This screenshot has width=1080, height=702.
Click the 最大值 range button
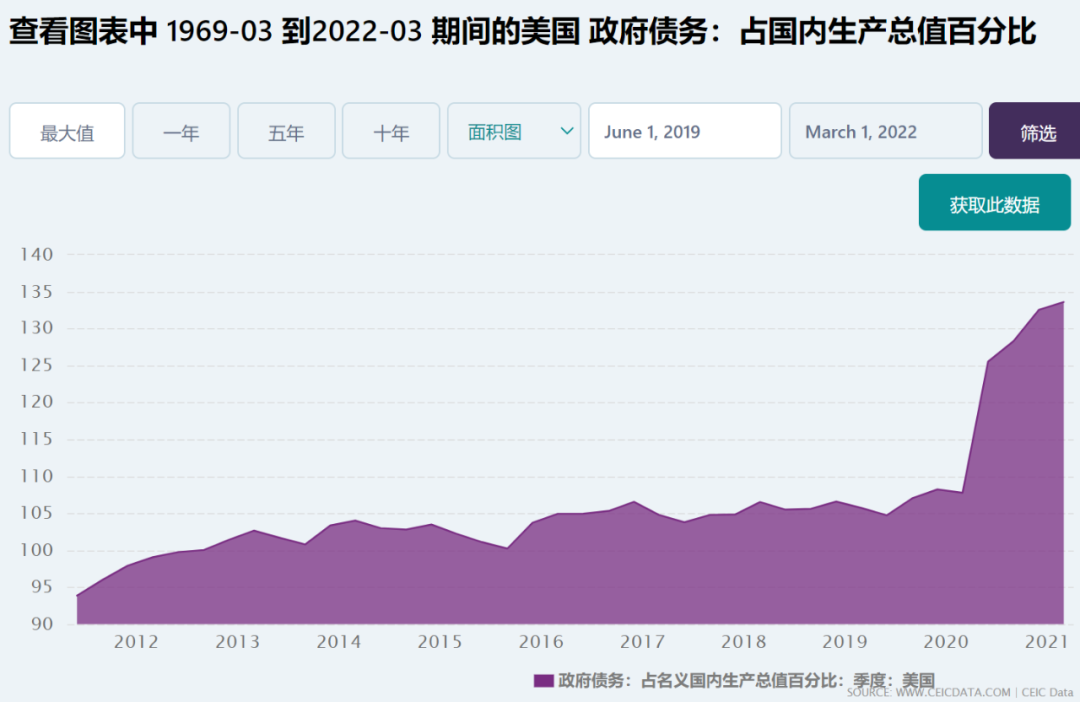pyautogui.click(x=67, y=131)
